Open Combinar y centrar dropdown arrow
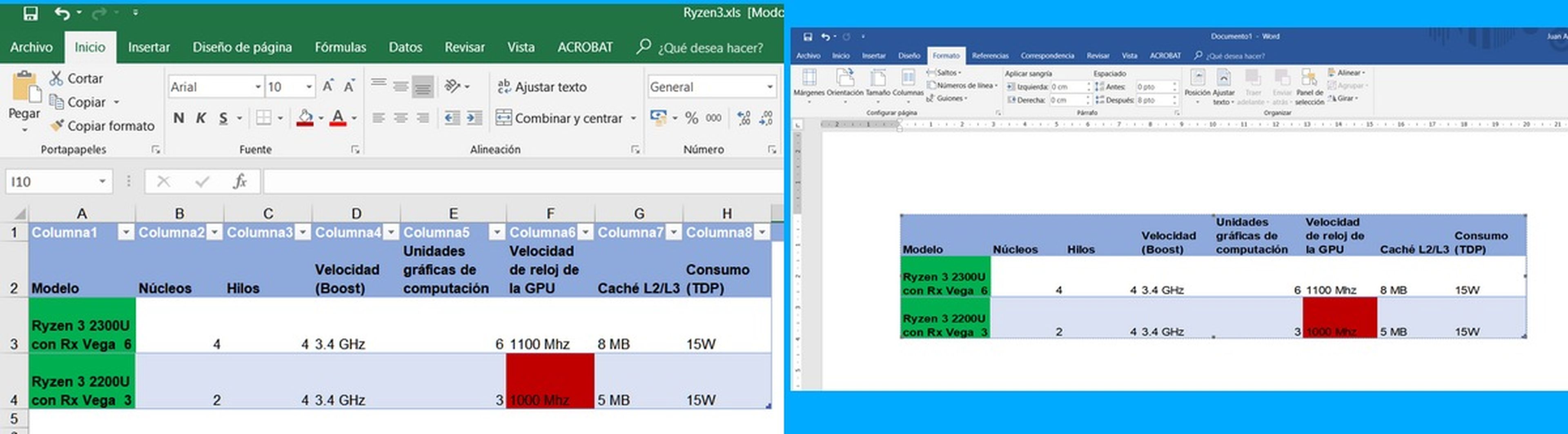 pyautogui.click(x=633, y=118)
